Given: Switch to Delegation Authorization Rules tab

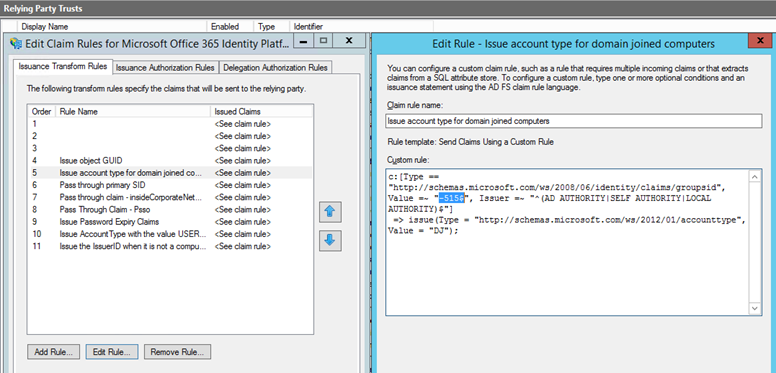Looking at the screenshot, I should pyautogui.click(x=275, y=68).
